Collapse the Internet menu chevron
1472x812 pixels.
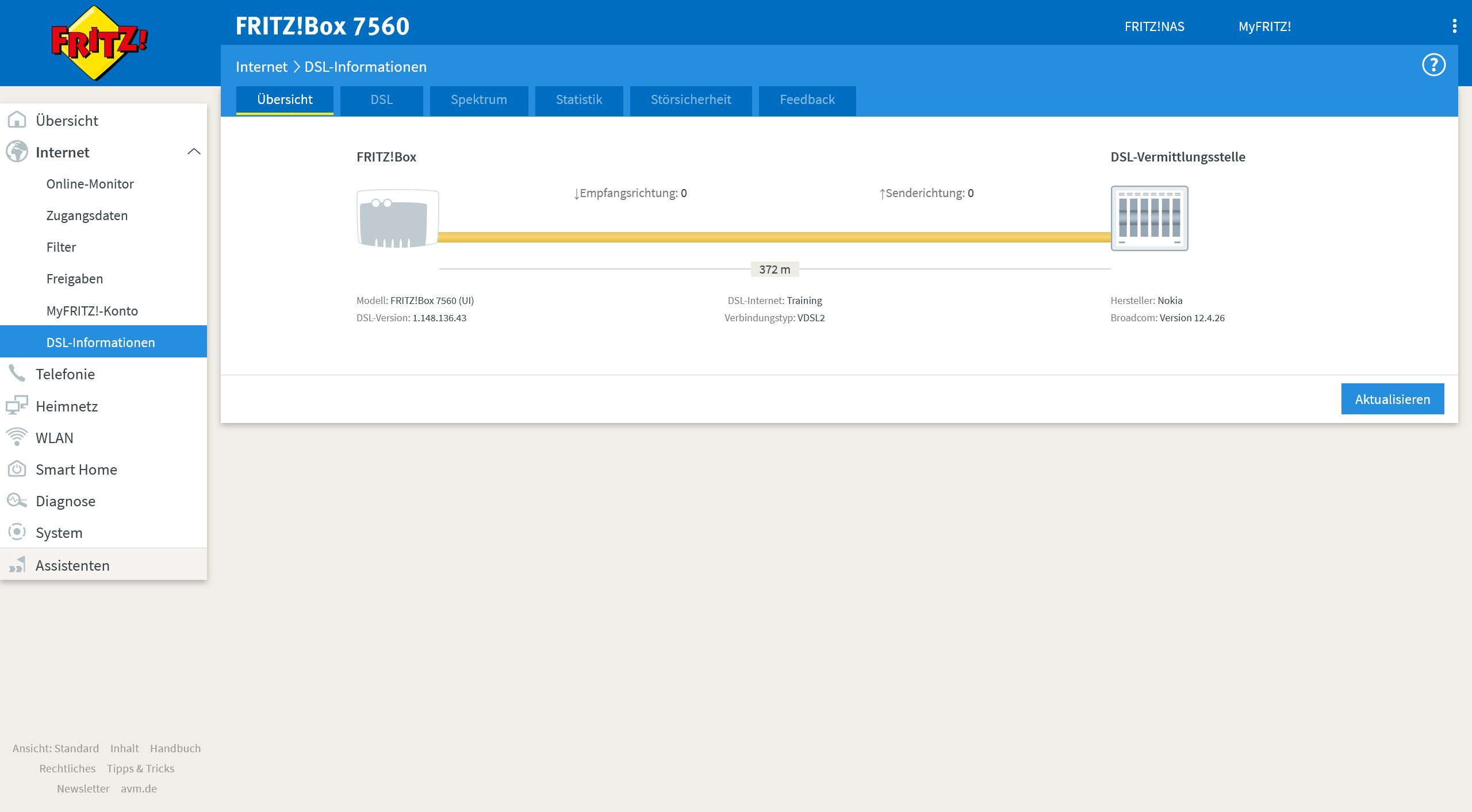(194, 152)
